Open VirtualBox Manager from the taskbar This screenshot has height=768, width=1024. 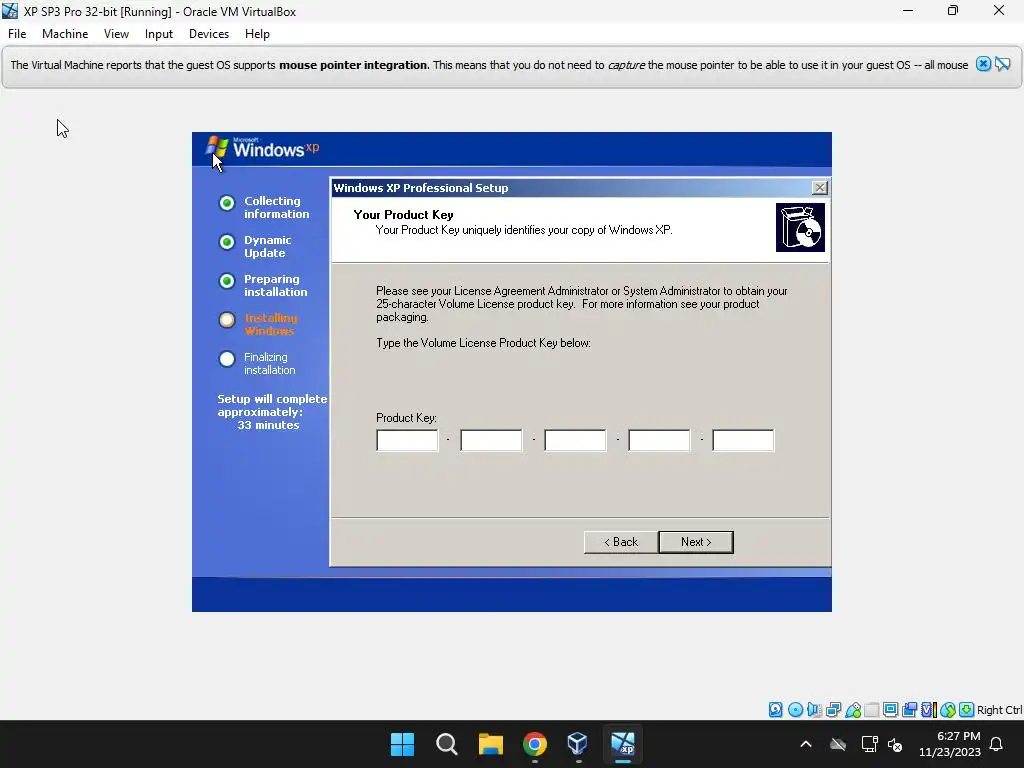coord(578,744)
